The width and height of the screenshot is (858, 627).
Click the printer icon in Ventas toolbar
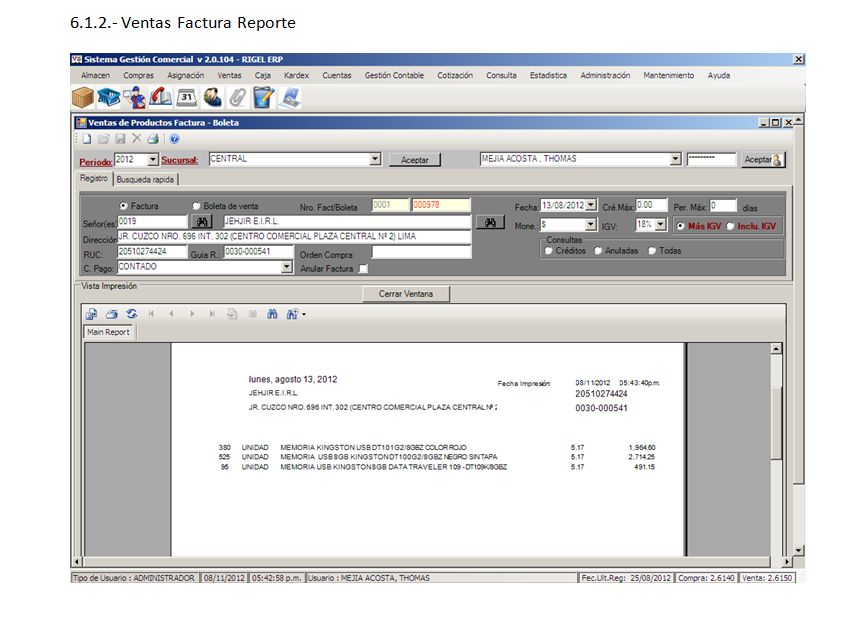153,139
